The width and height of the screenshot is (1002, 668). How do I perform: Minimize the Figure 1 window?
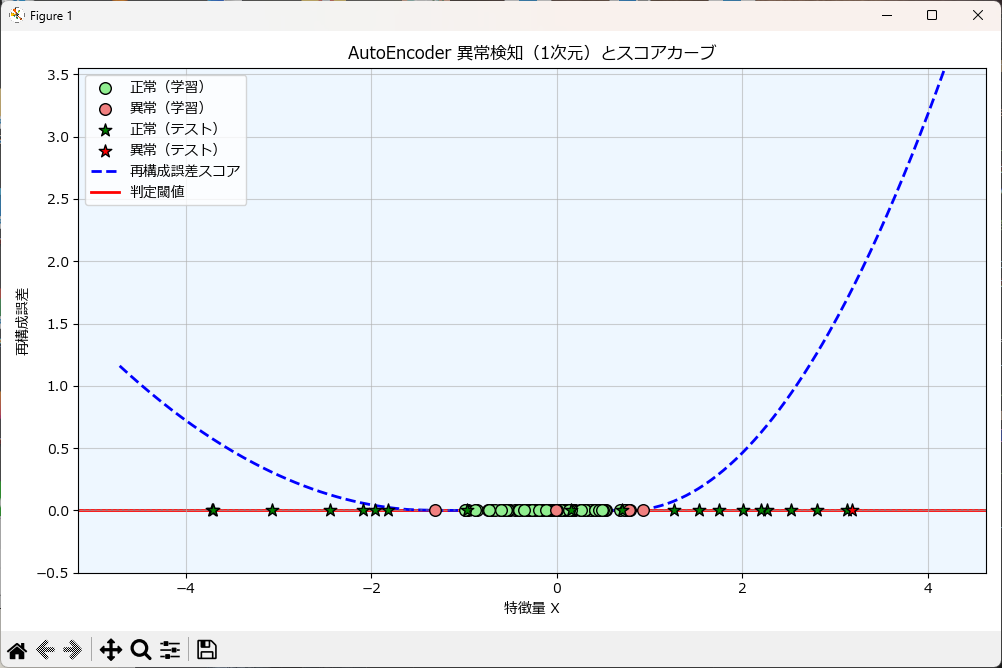click(x=885, y=16)
